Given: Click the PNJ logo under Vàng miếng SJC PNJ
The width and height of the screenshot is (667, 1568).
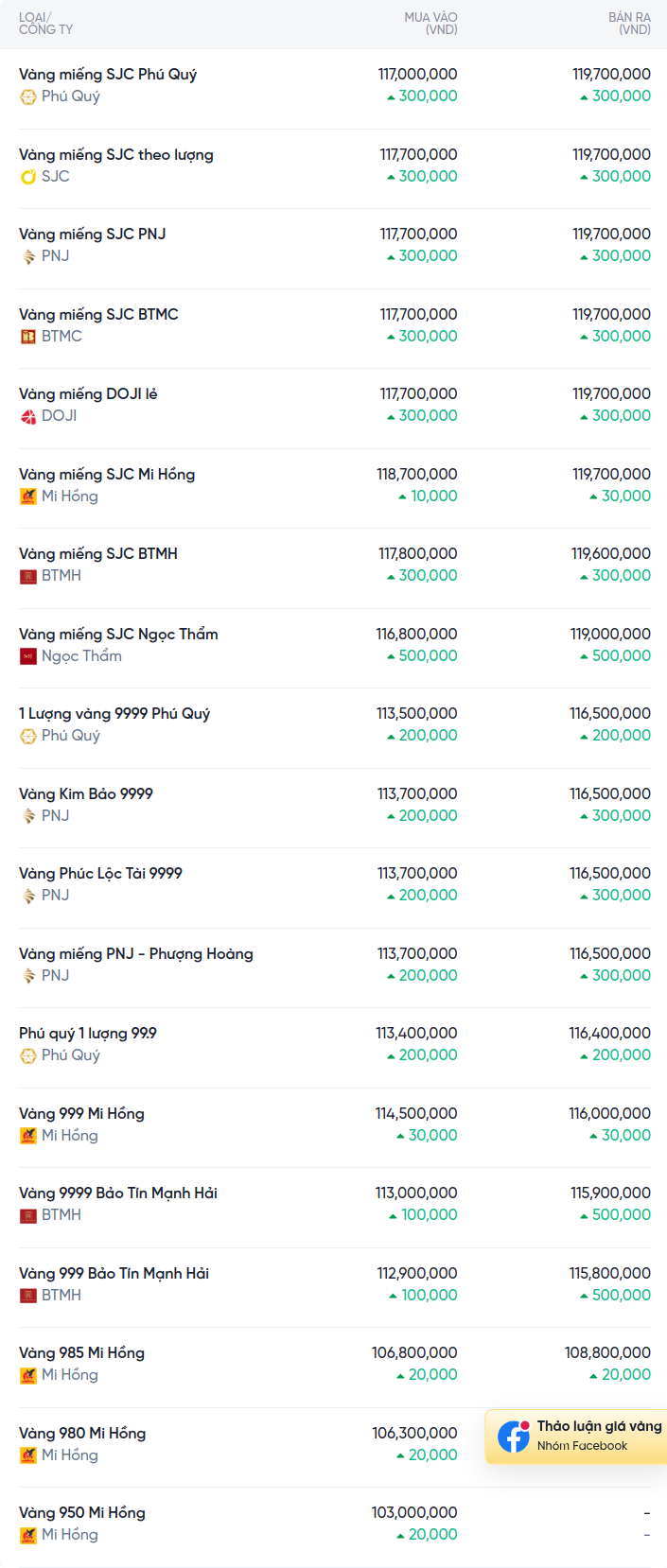Looking at the screenshot, I should tap(28, 256).
